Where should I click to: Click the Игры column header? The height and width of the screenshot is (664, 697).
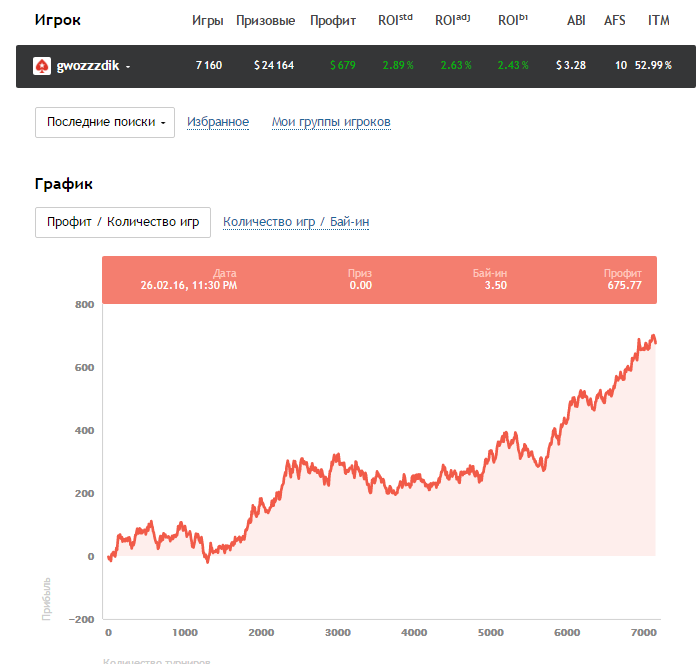click(x=207, y=20)
